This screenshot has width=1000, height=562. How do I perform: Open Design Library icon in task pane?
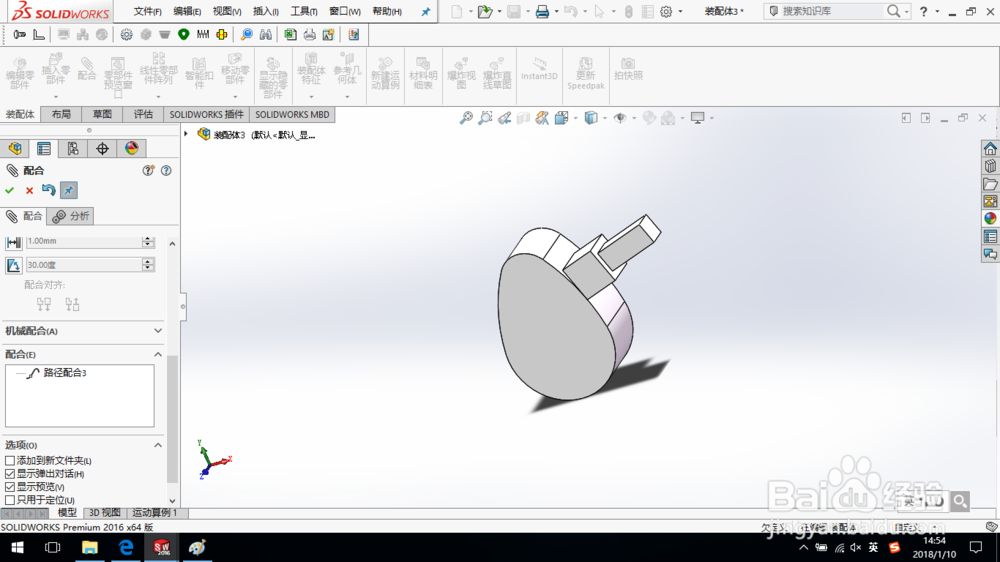[990, 166]
